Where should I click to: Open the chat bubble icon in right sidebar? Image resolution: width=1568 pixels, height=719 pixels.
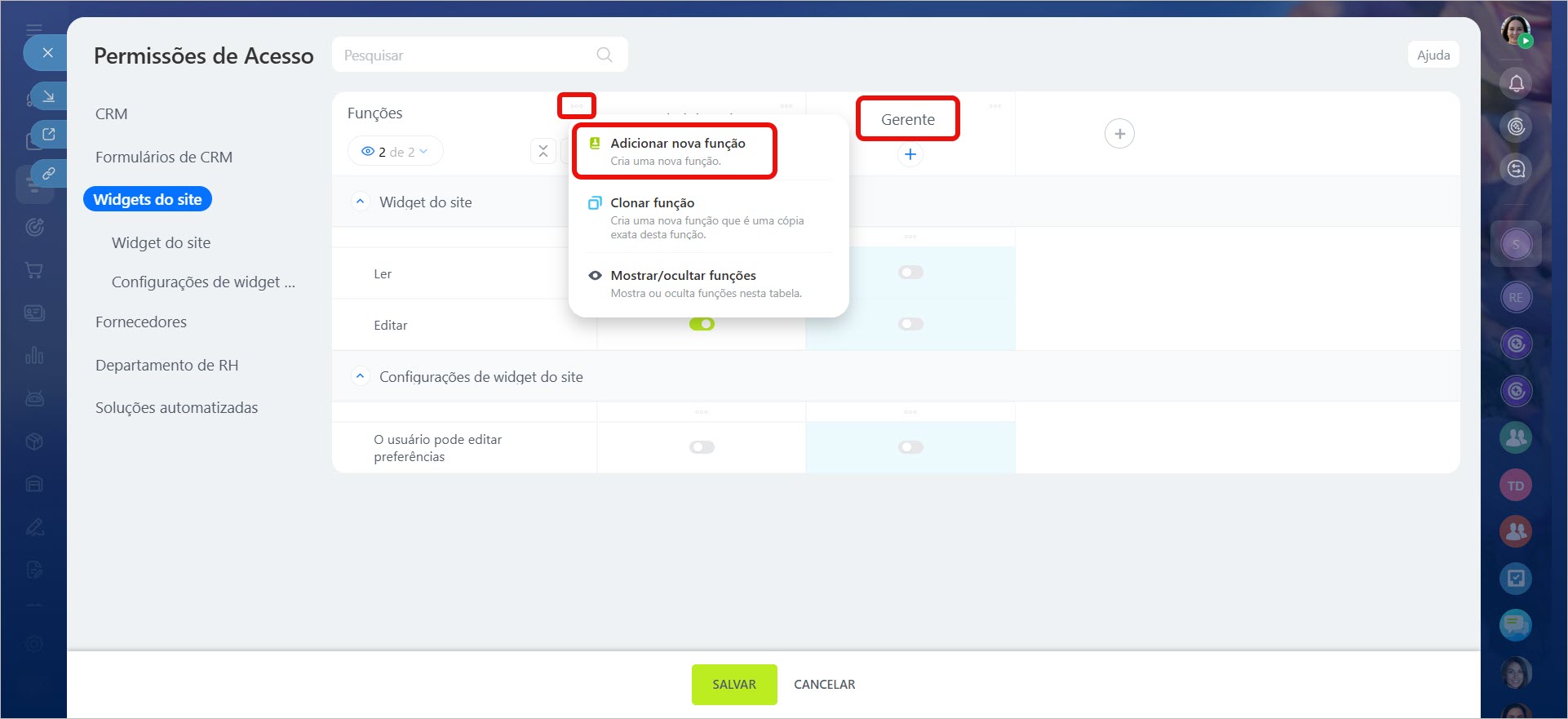pyautogui.click(x=1515, y=625)
